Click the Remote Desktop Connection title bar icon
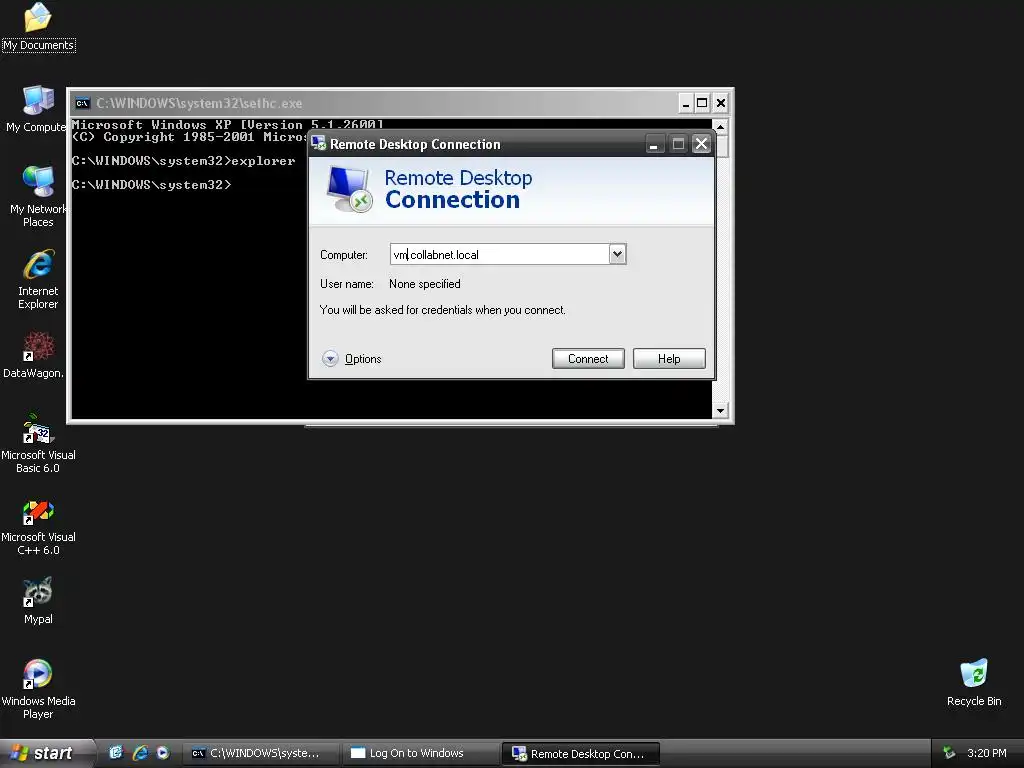Screen dimensions: 1024x768 318,143
